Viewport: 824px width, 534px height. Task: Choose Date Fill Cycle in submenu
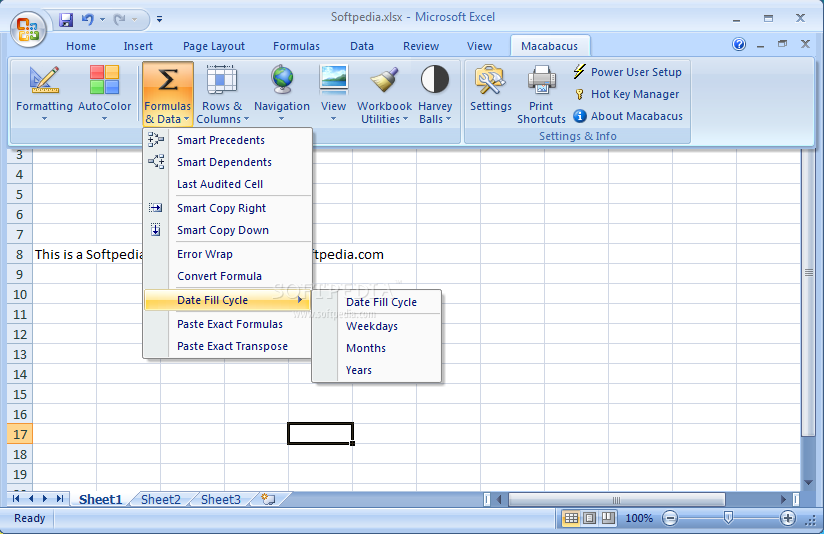pyautogui.click(x=376, y=302)
